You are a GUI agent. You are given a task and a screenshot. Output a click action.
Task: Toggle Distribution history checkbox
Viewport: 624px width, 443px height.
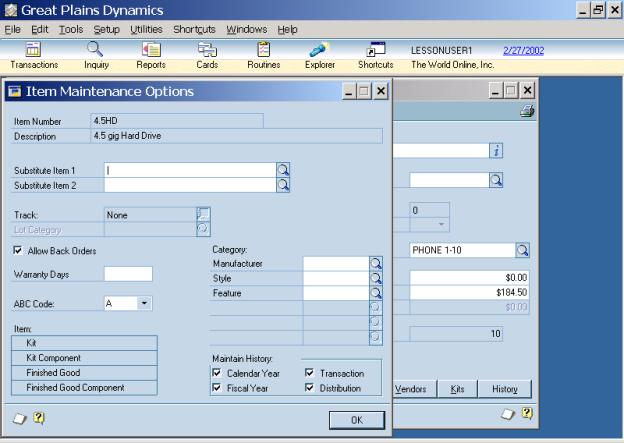(310, 388)
